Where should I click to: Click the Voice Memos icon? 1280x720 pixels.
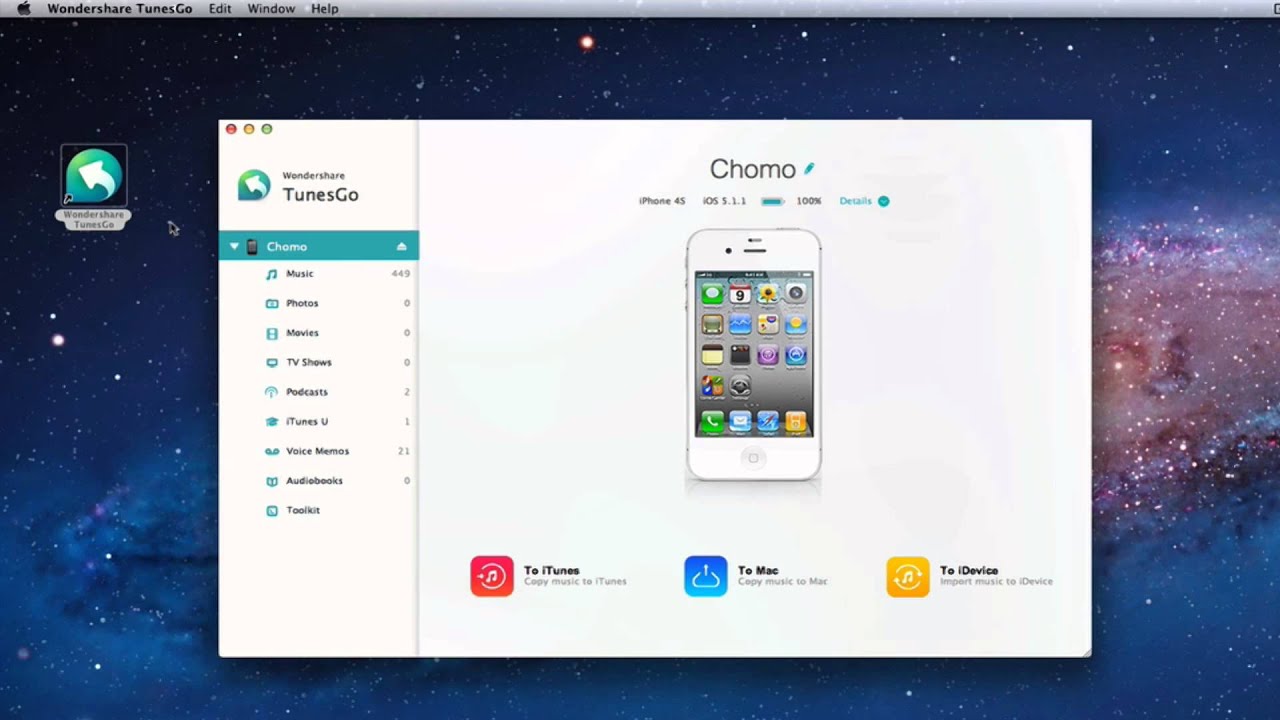point(272,451)
